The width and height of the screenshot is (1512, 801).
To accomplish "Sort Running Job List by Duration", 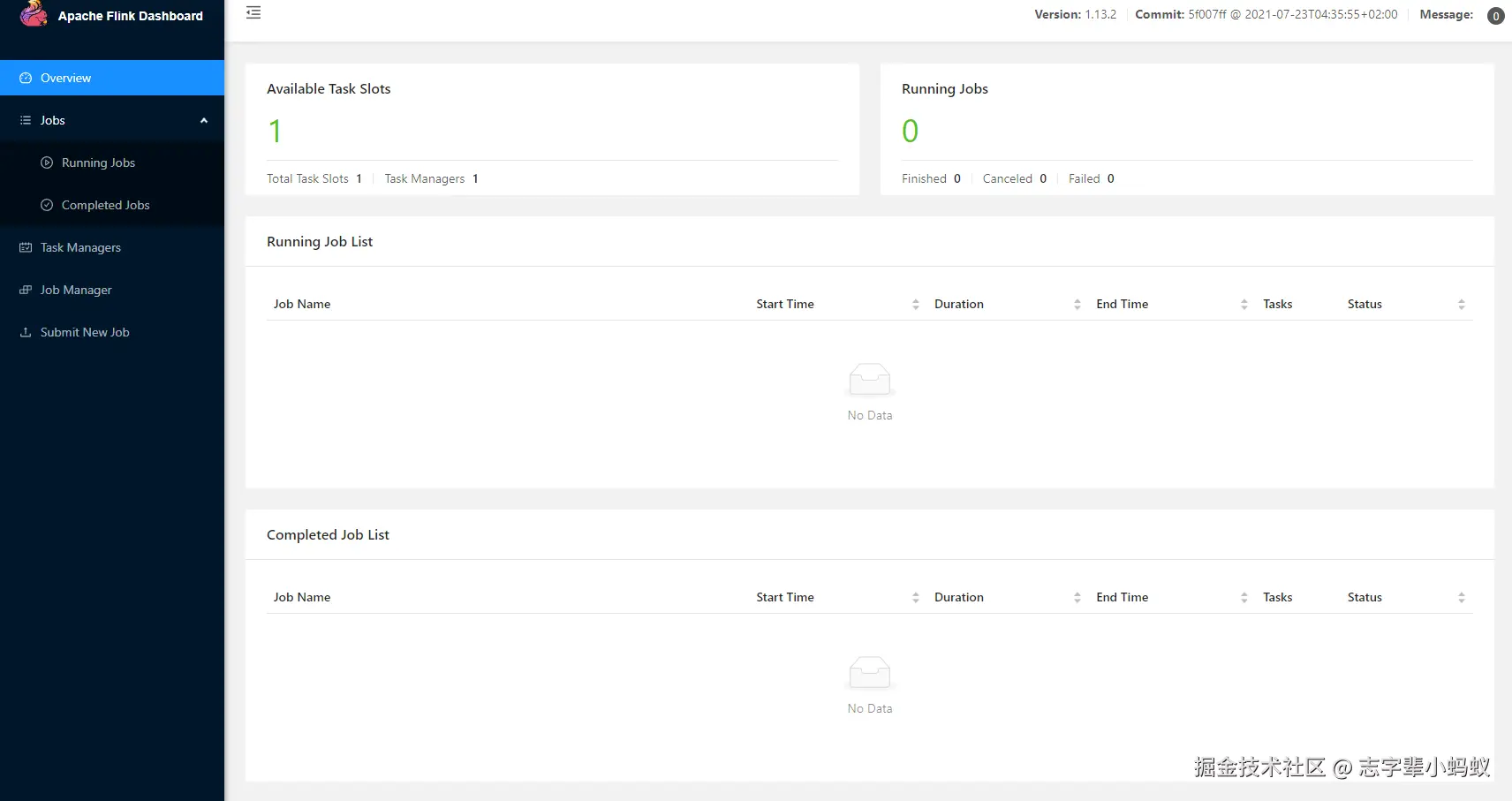I will [1077, 304].
